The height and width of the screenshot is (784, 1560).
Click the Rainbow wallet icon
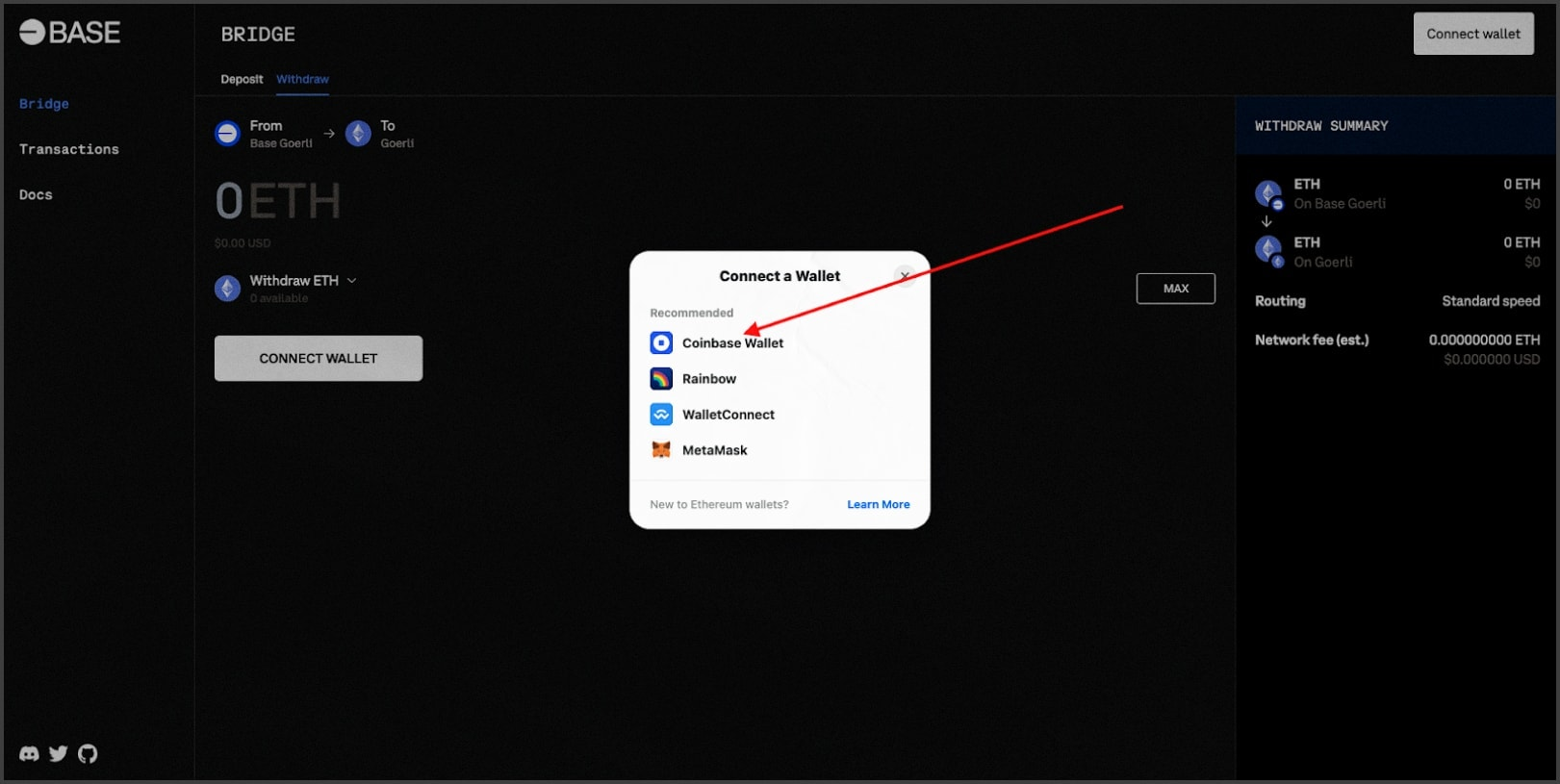661,379
